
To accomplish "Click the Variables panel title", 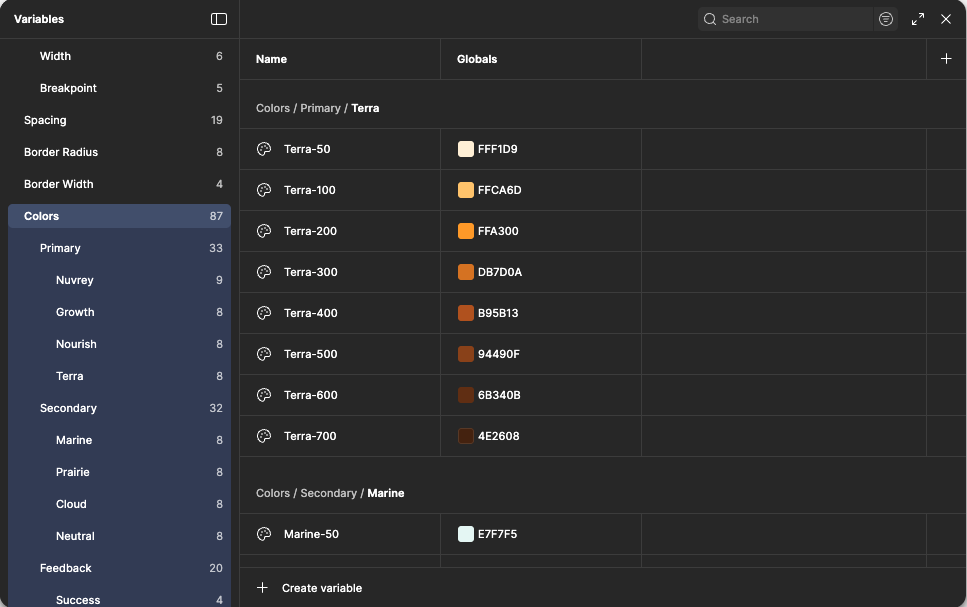I will point(39,19).
